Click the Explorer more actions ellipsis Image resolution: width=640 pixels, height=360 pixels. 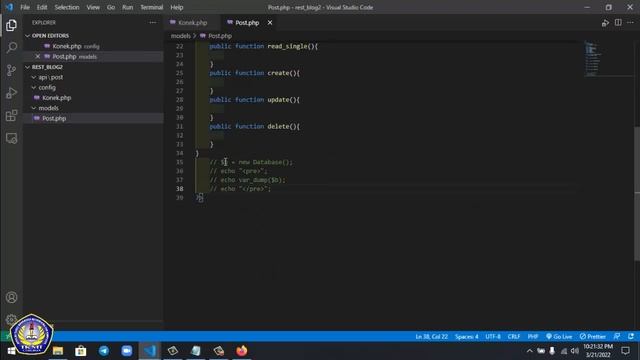[x=152, y=23]
